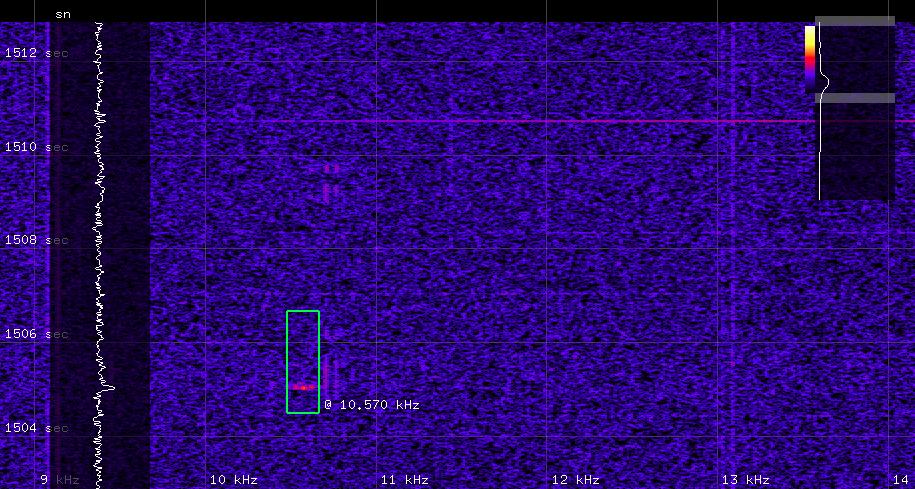The width and height of the screenshot is (915, 489).
Task: Click the lower gray histogram range bar
Action: tap(855, 98)
